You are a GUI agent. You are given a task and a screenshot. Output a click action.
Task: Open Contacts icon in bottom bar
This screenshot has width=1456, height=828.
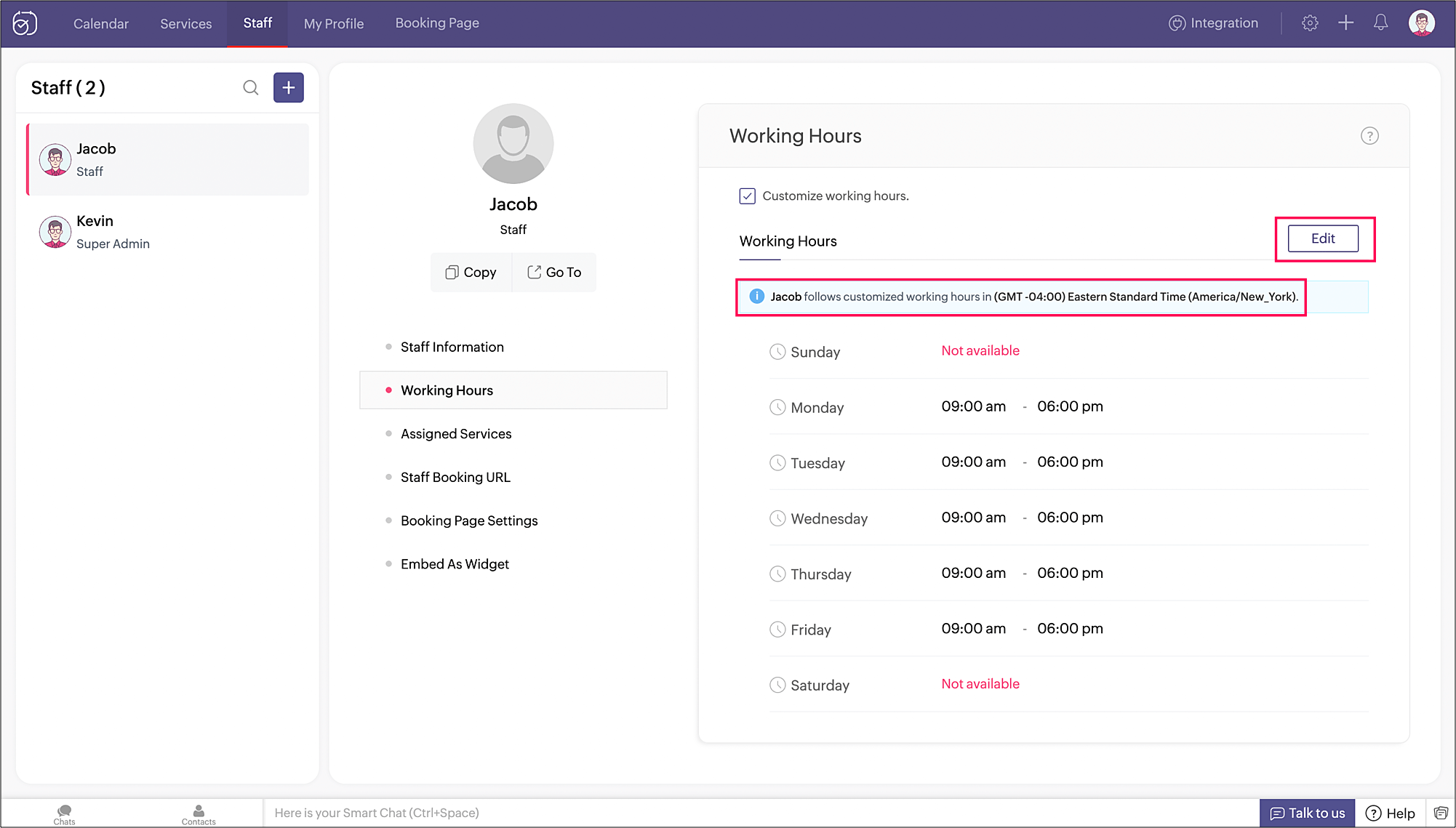[x=199, y=813]
